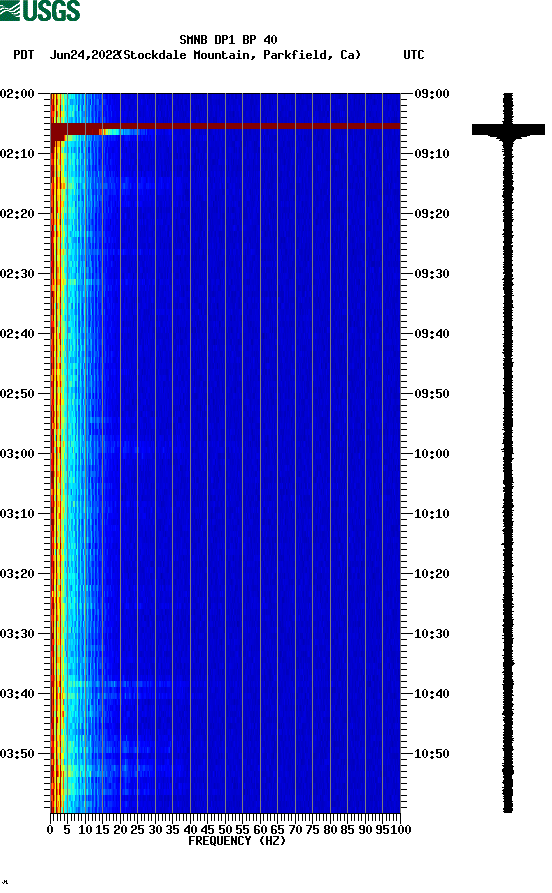
Task: Click the 'Jun24,2022' date label
Action: tap(84, 55)
